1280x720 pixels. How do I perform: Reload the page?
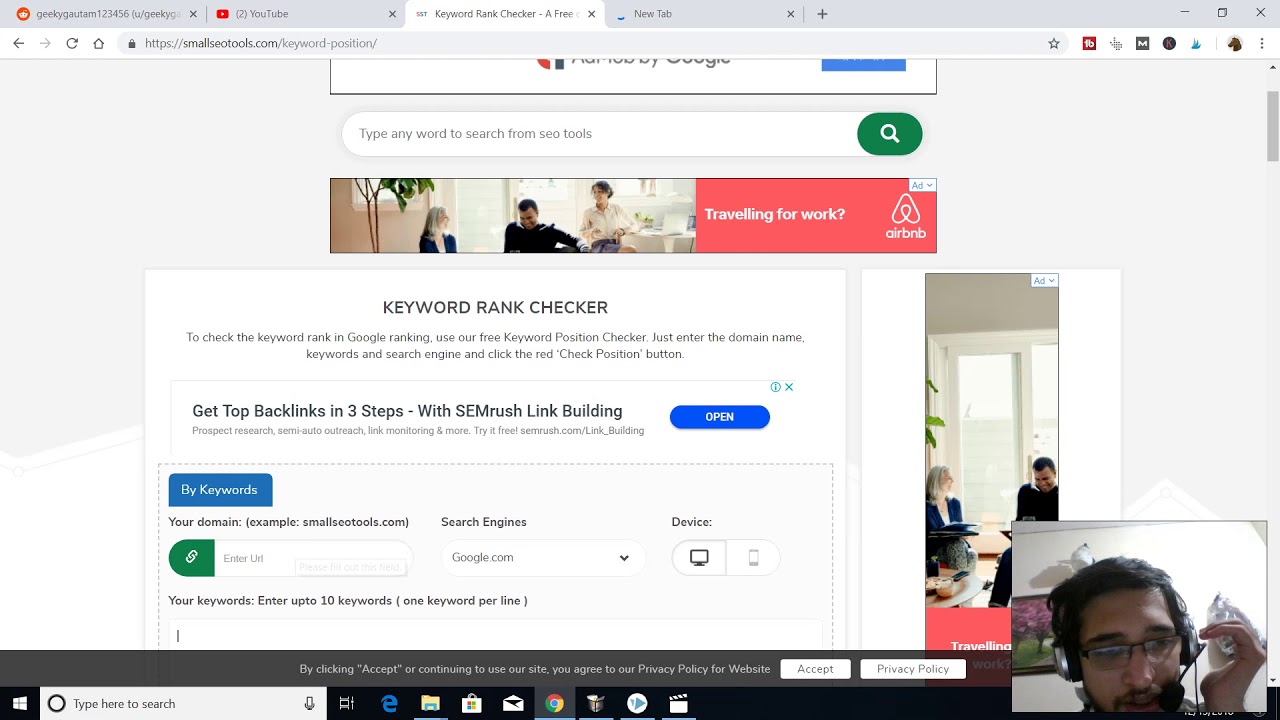[72, 44]
